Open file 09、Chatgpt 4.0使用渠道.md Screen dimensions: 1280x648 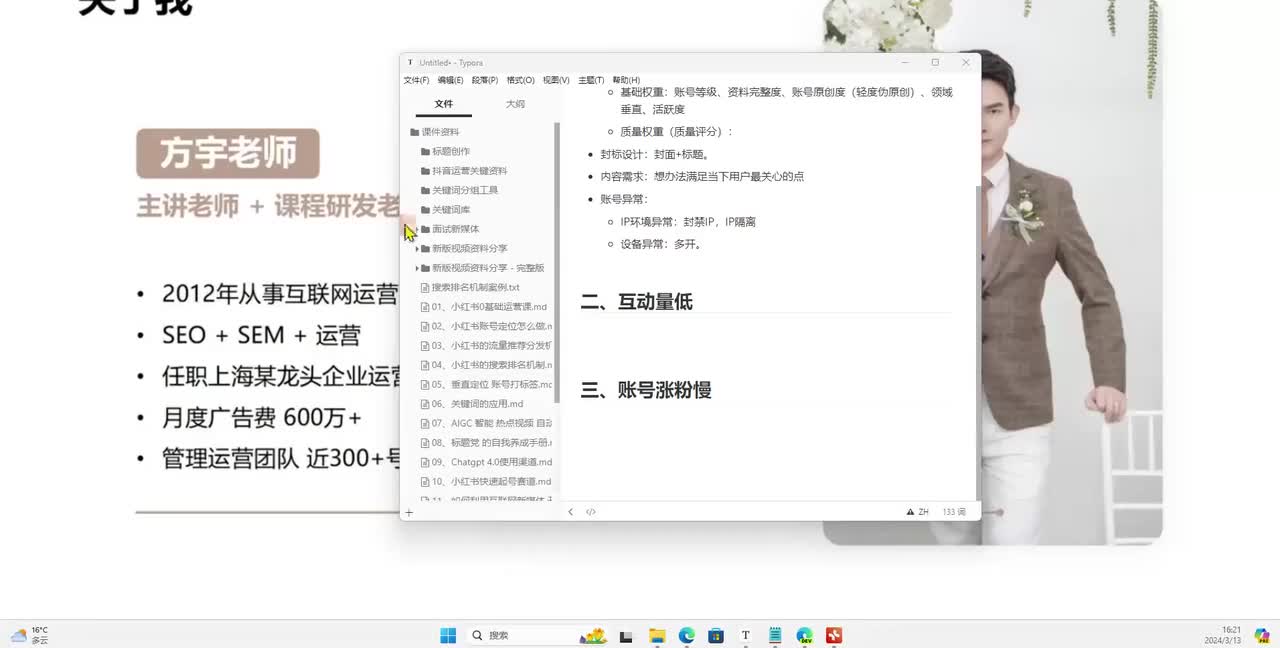tap(487, 462)
